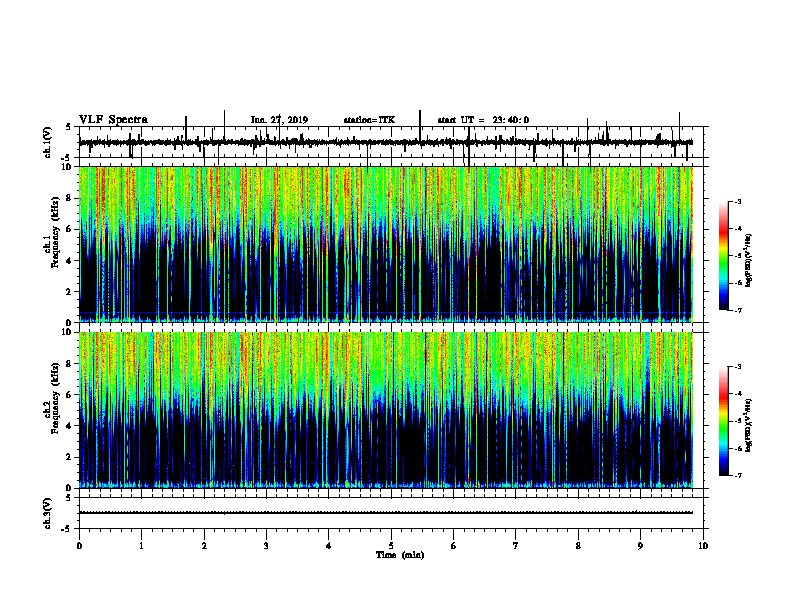Select the date text "Jan. 27, 2019"
792x612 pixels.
pos(279,120)
